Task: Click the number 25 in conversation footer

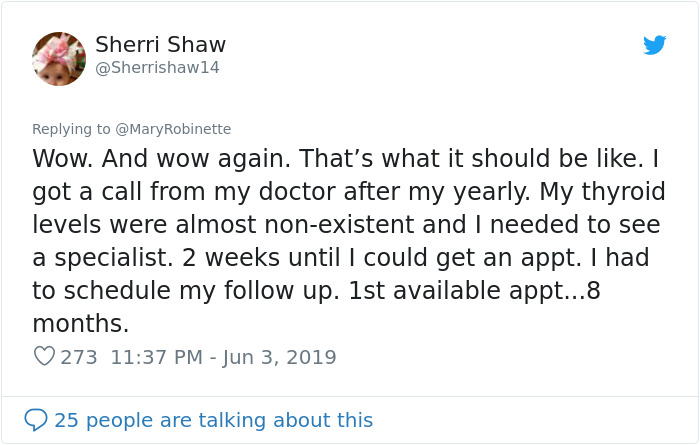Action: click(66, 420)
